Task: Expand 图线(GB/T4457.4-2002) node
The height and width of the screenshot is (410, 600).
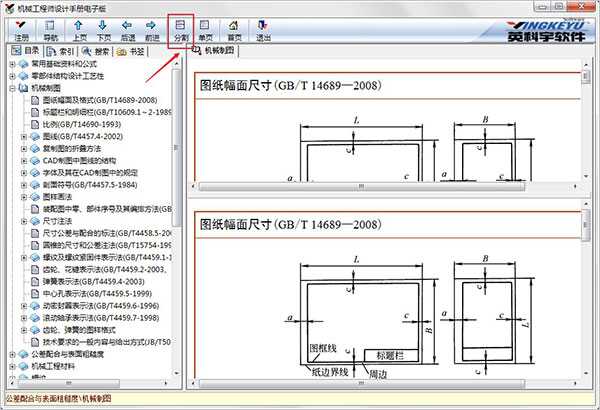Action: tap(24, 137)
